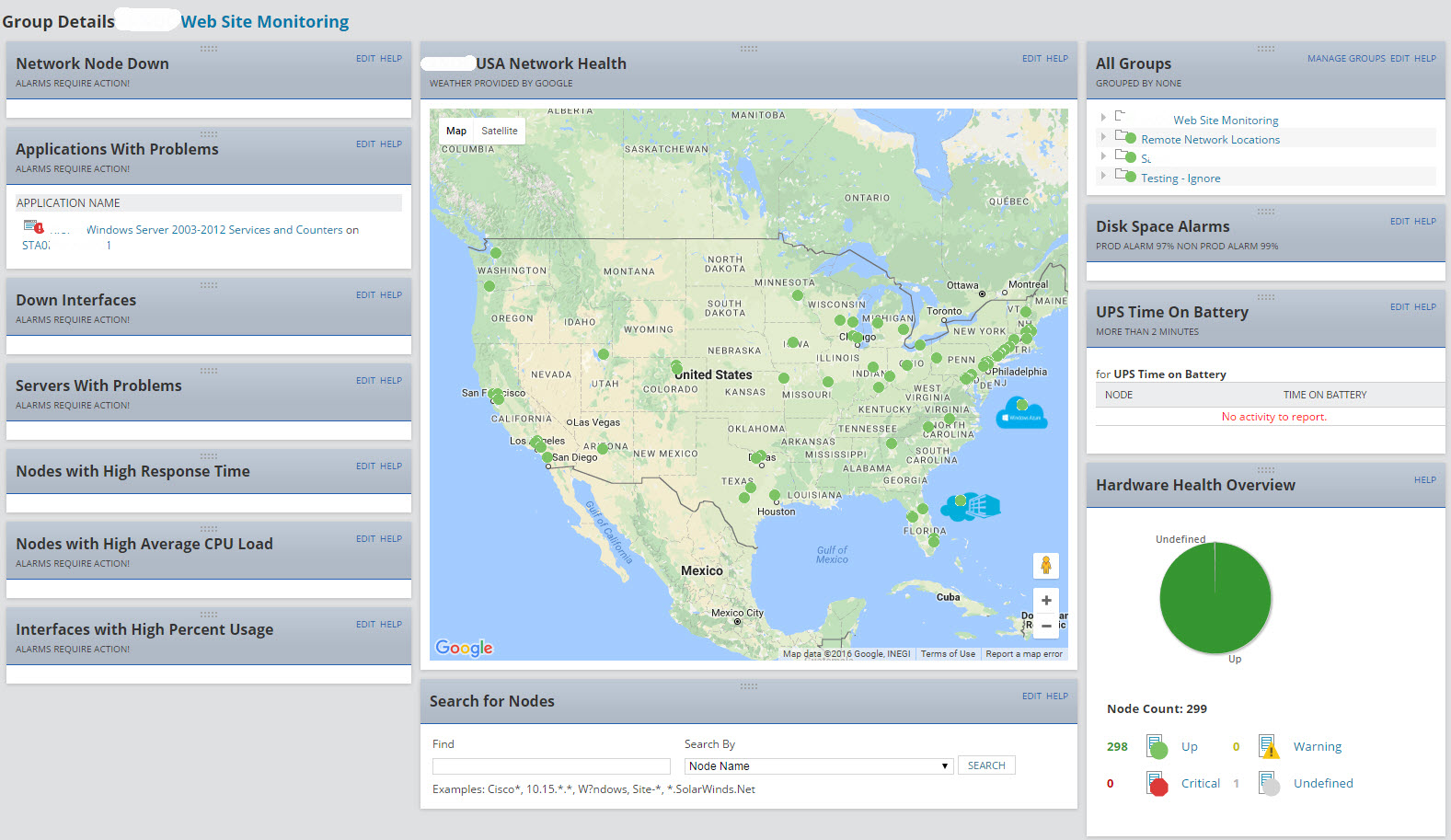Viewport: 1451px width, 840px height.
Task: Click the NODE column header
Action: 1119,395
